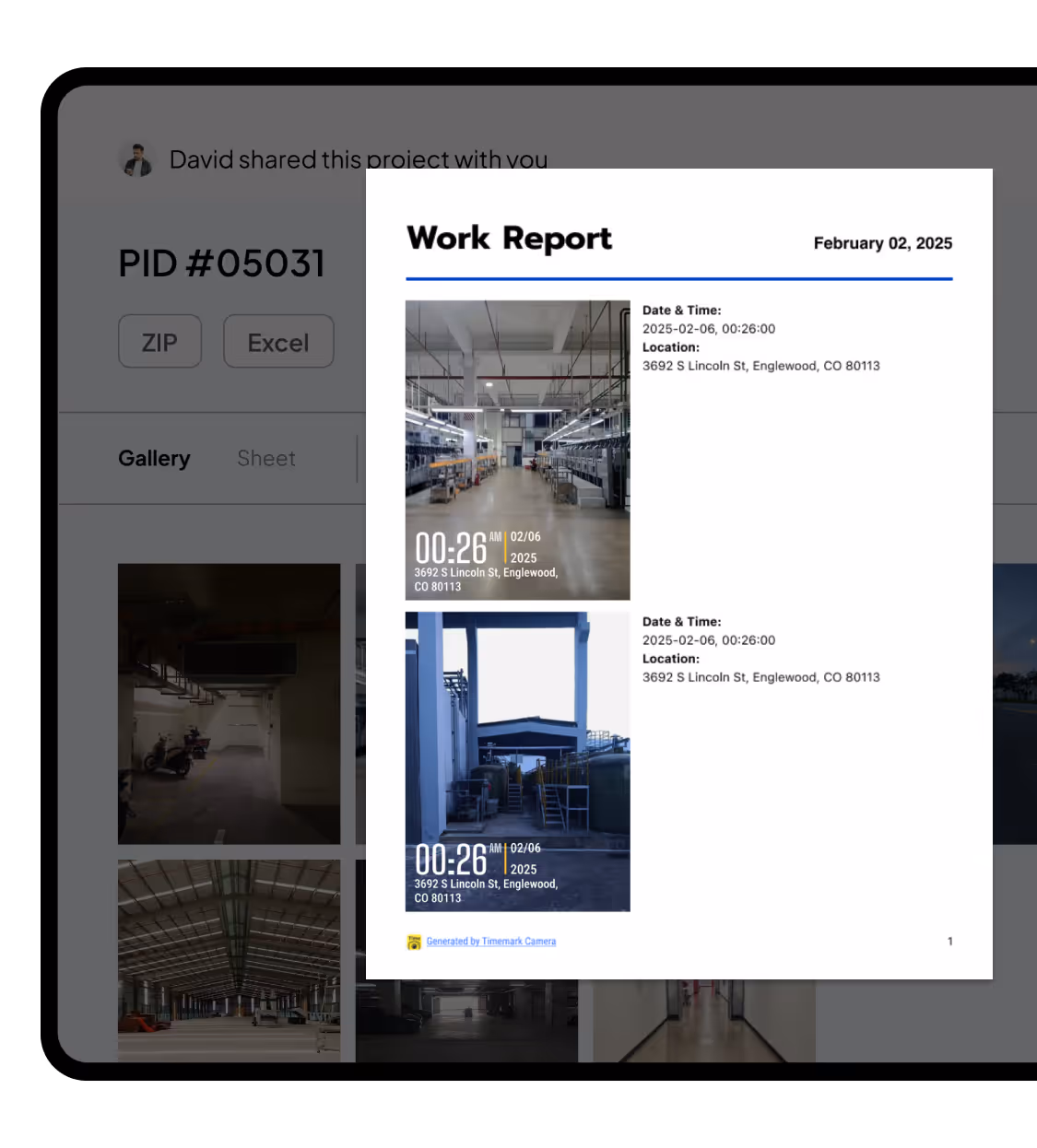Viewport: 1037px width, 1148px height.
Task: Select the Gallery tab
Action: pyautogui.click(x=154, y=458)
